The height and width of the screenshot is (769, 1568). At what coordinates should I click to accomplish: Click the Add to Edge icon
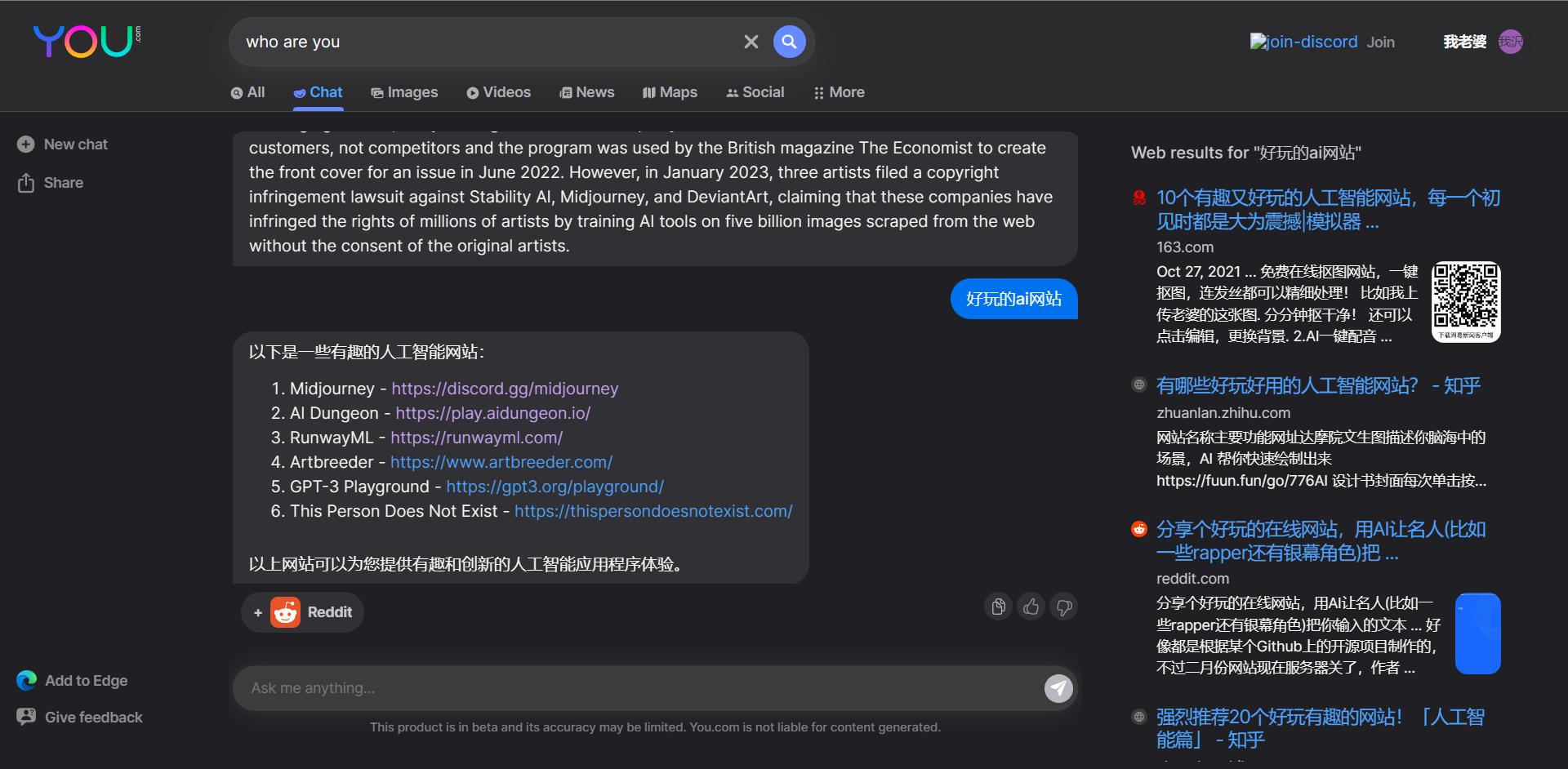(27, 680)
